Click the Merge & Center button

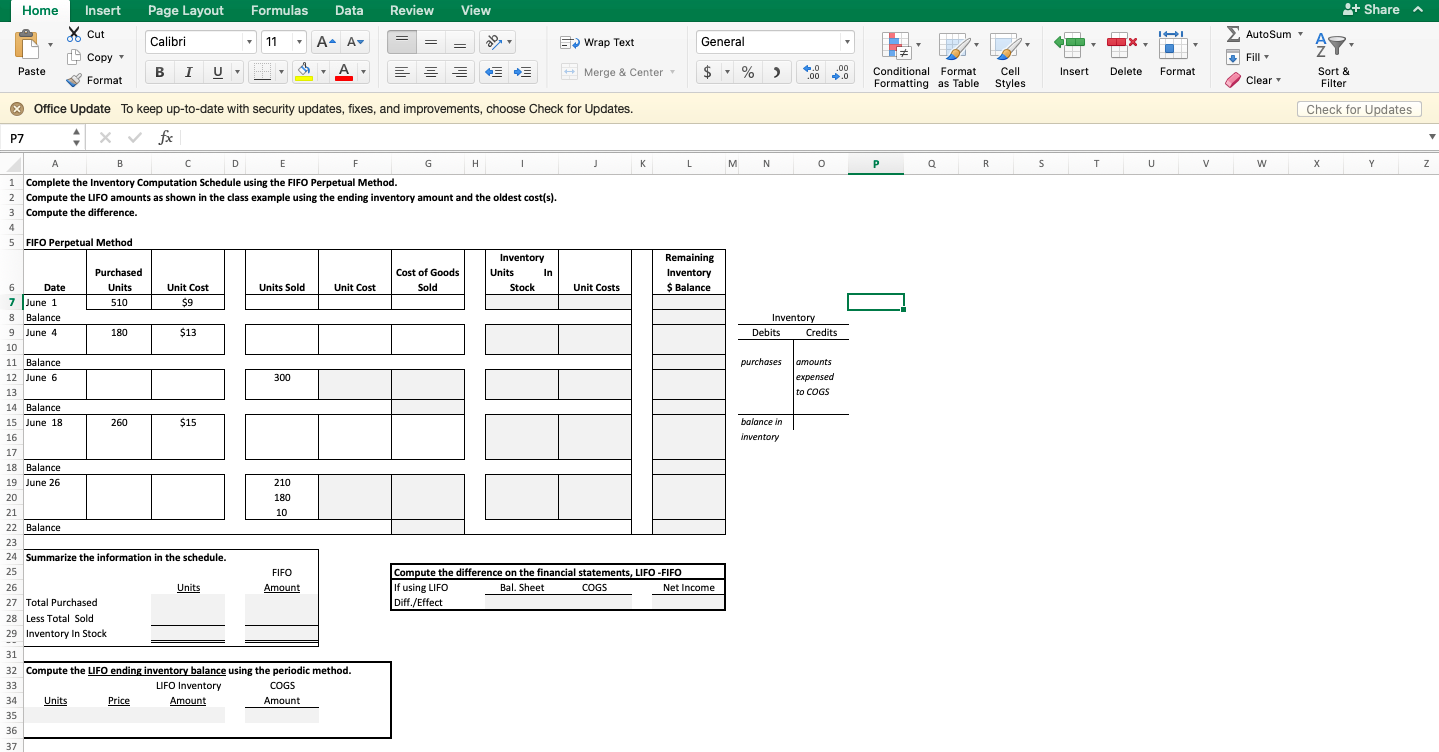coord(619,72)
